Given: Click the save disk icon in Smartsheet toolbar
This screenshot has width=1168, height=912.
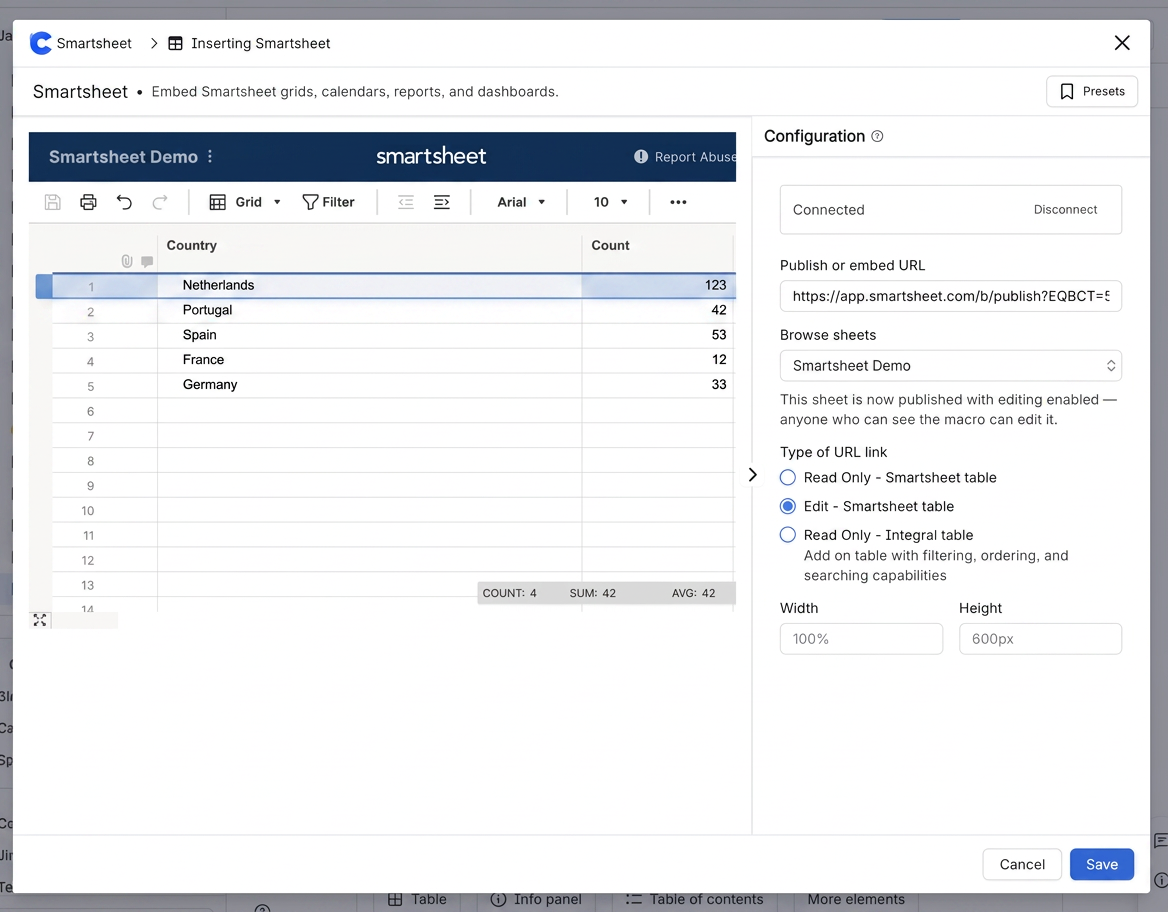Looking at the screenshot, I should click(x=52, y=202).
